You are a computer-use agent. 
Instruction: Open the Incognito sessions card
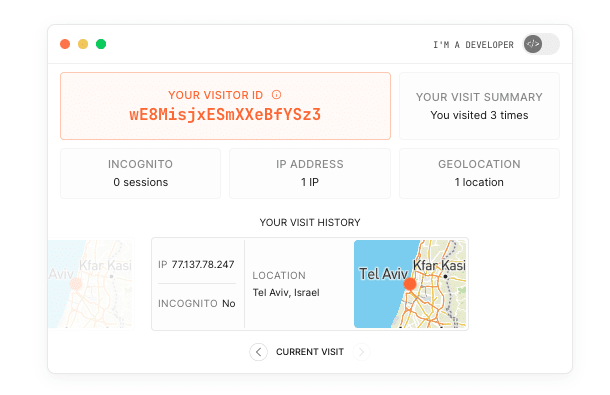(x=140, y=173)
